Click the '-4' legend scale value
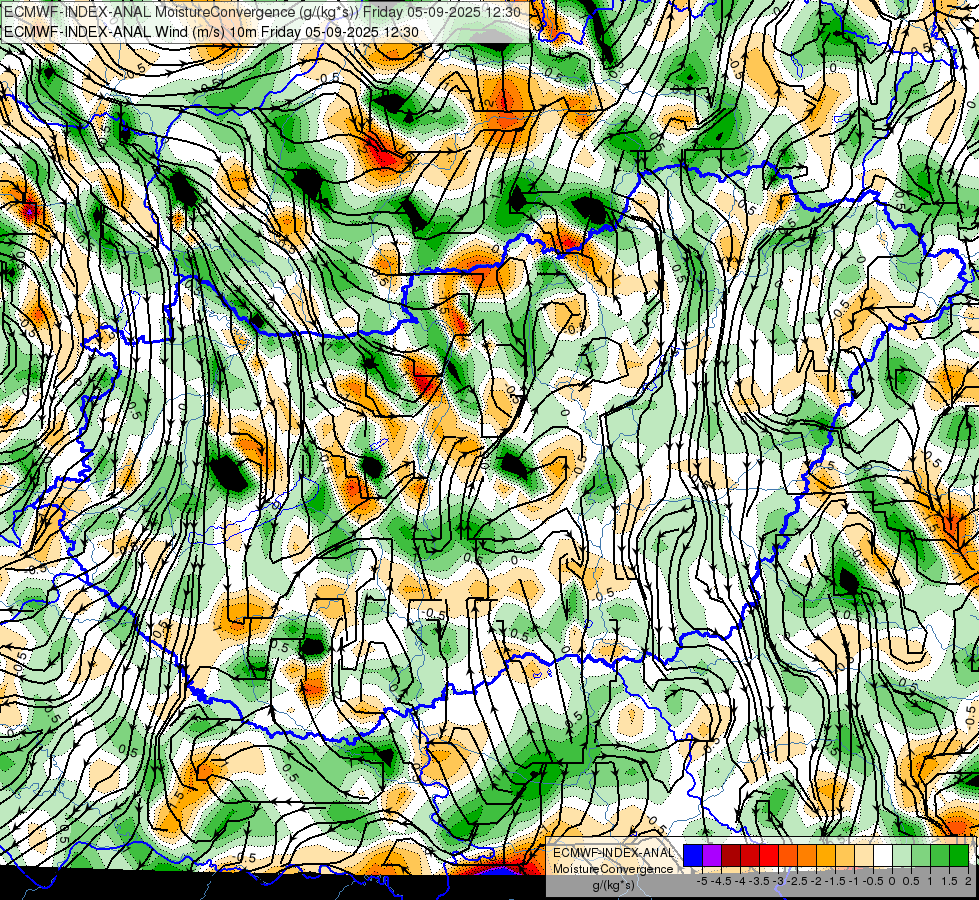Viewport: 979px width, 900px height. click(740, 881)
